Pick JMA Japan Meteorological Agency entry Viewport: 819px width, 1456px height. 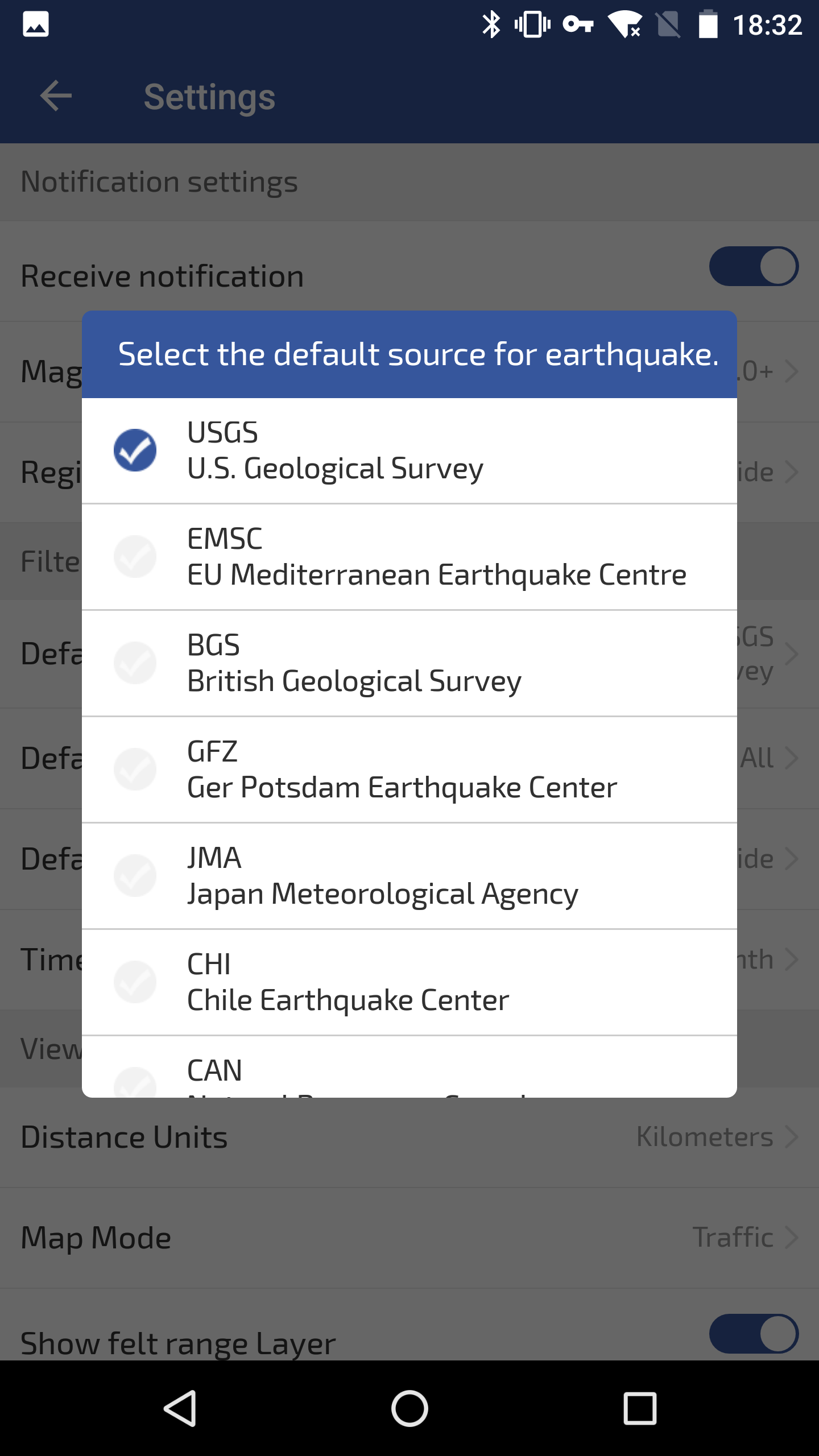tap(382, 876)
